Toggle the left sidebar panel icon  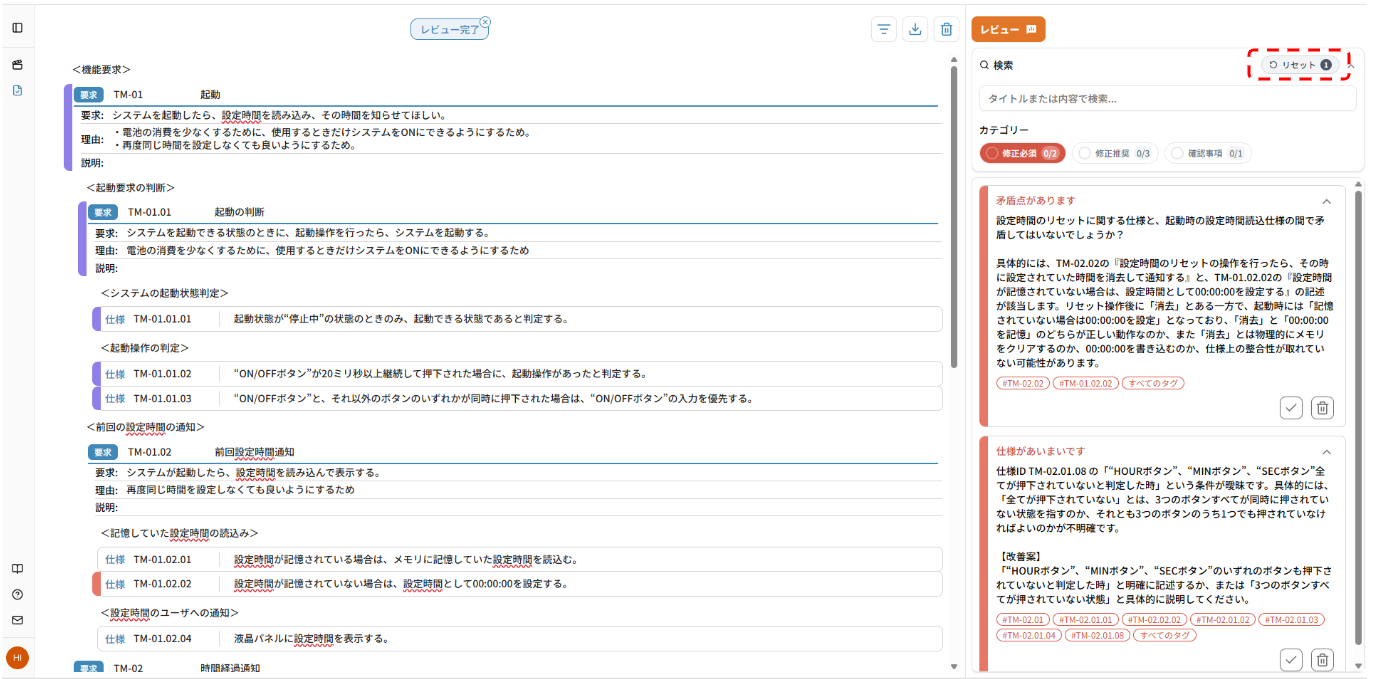[15, 27]
